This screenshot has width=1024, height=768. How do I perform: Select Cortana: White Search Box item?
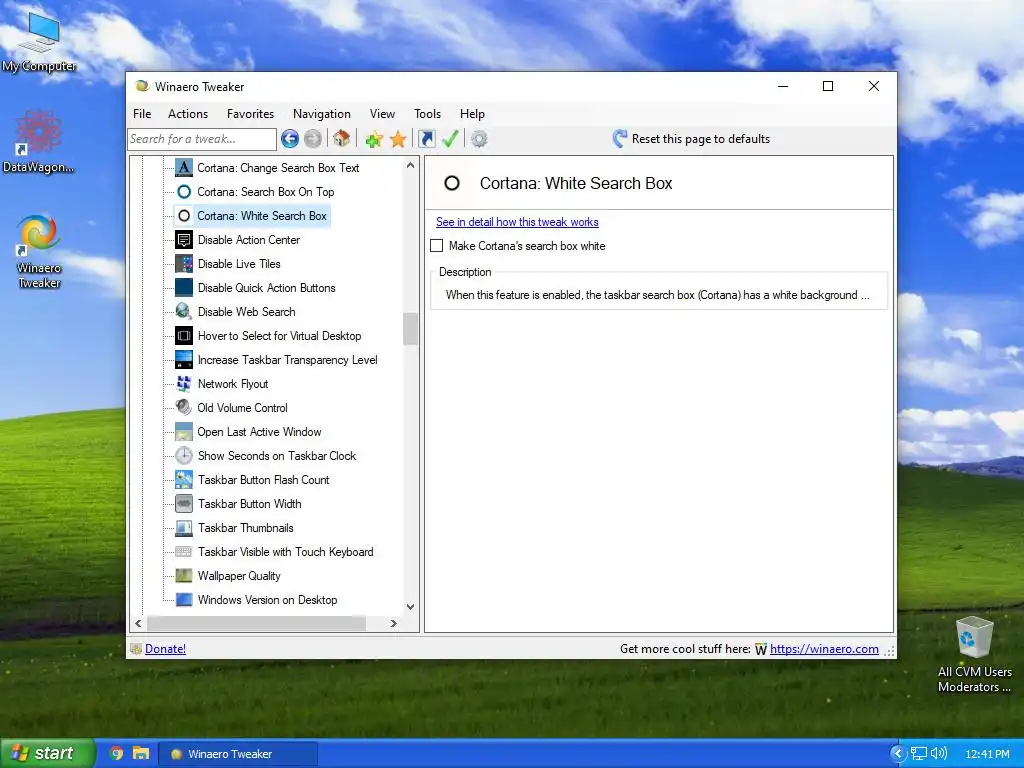261,216
